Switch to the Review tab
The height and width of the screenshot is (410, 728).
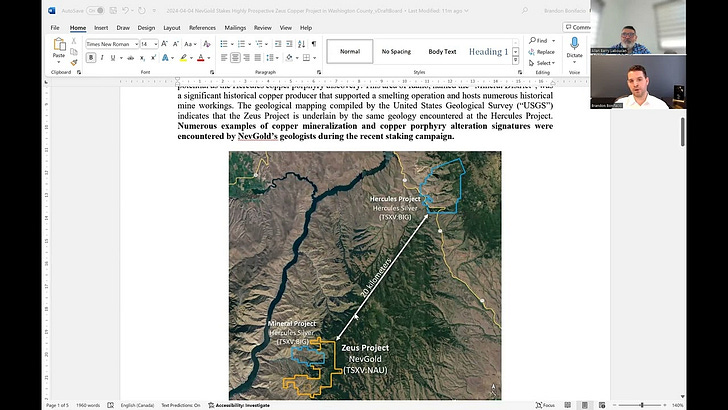point(262,28)
